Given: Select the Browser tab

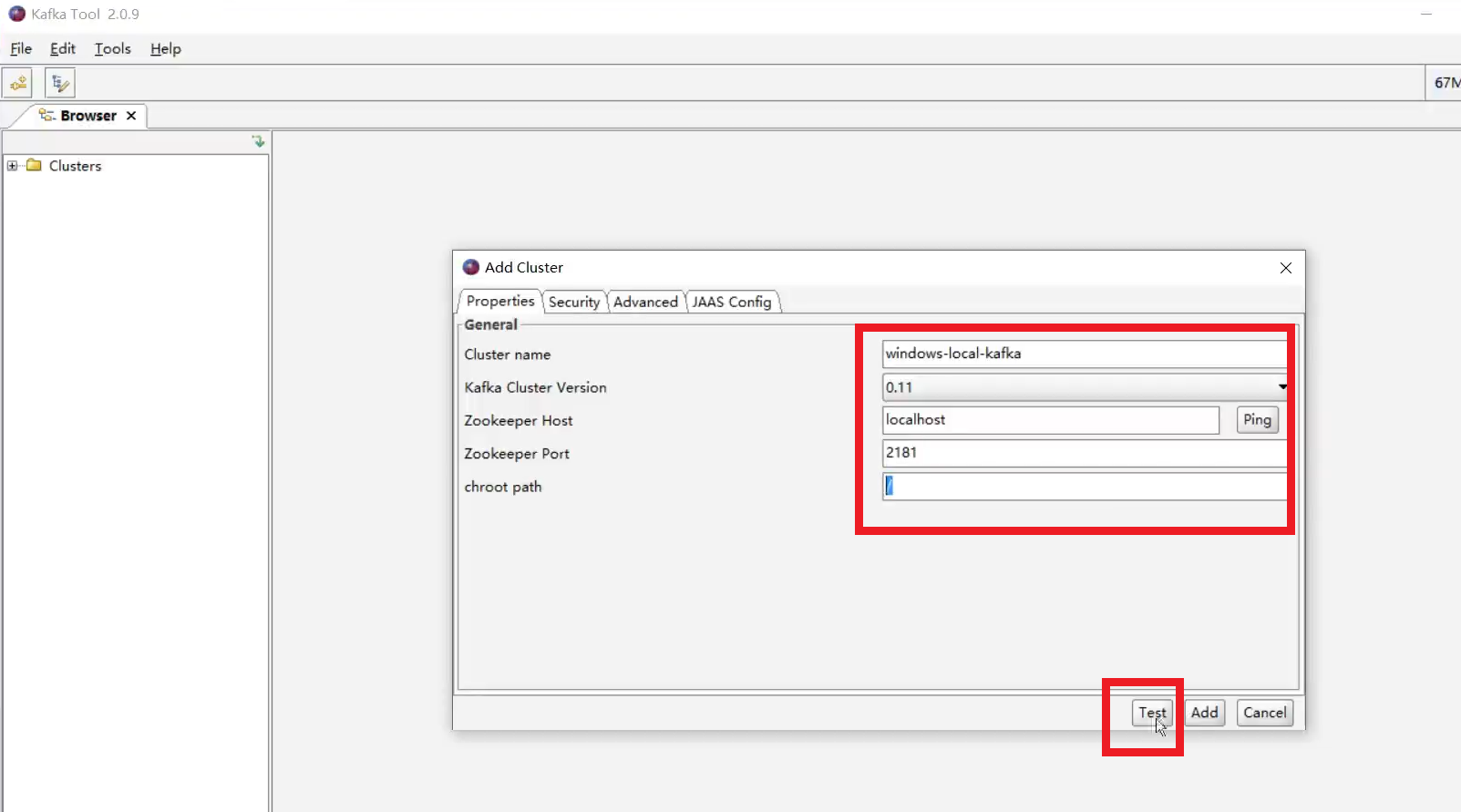Looking at the screenshot, I should (x=88, y=116).
